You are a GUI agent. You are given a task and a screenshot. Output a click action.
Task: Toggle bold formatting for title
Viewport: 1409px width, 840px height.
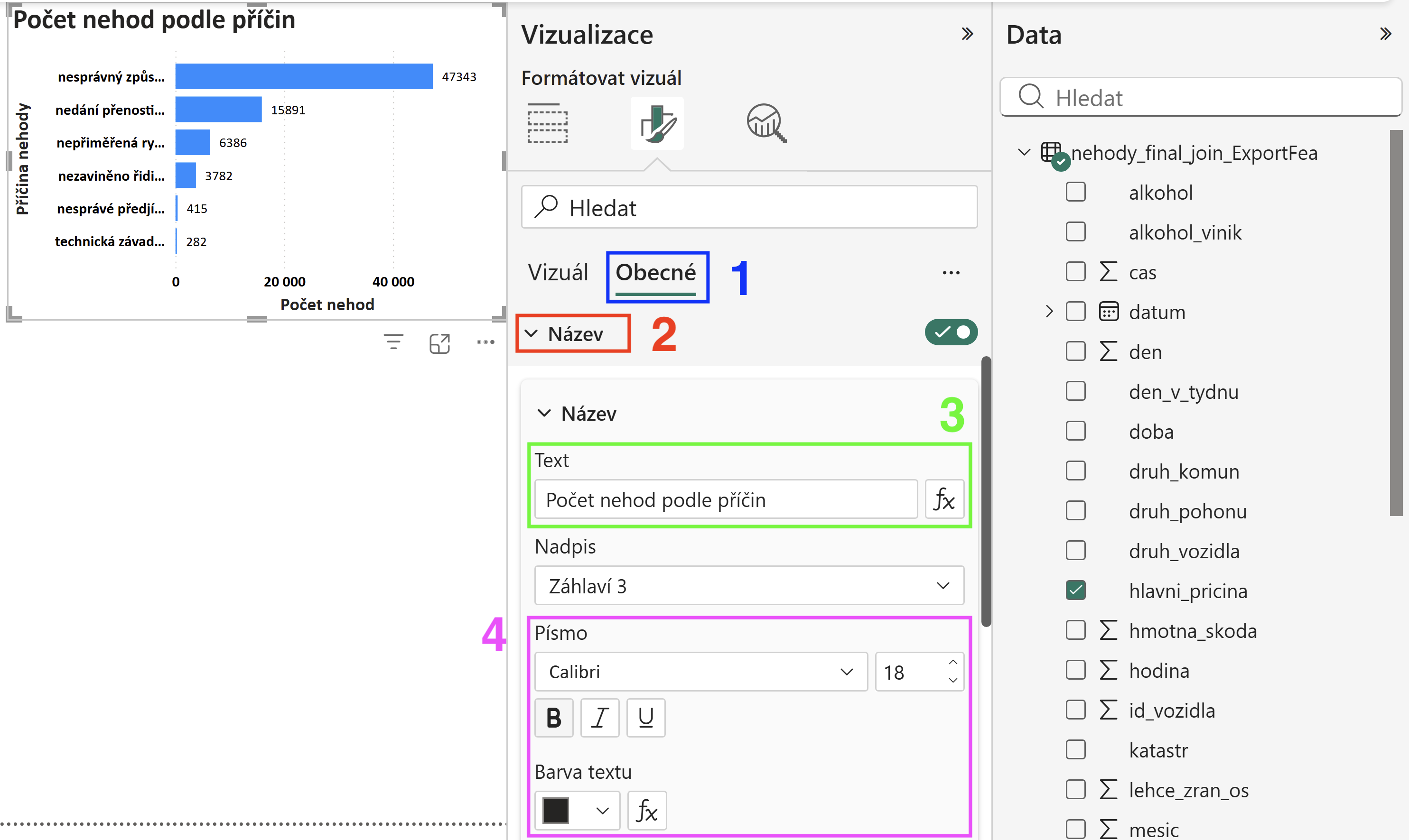coord(554,718)
